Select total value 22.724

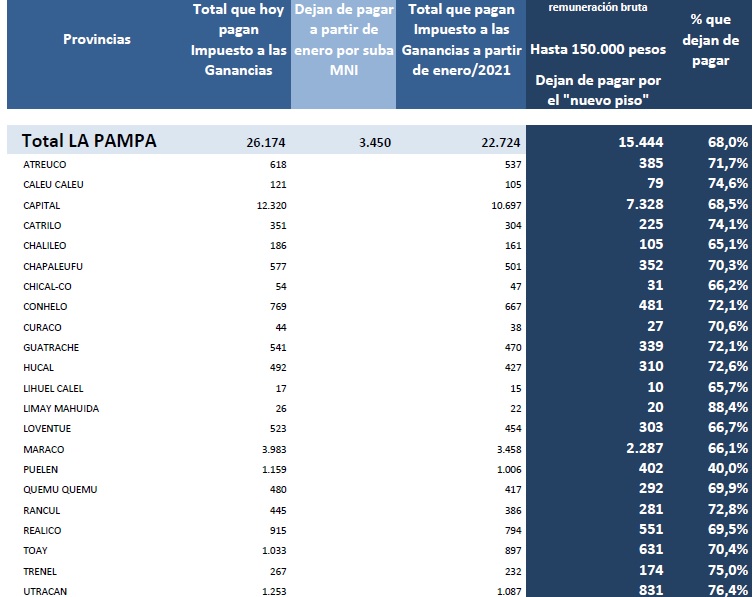coord(501,143)
